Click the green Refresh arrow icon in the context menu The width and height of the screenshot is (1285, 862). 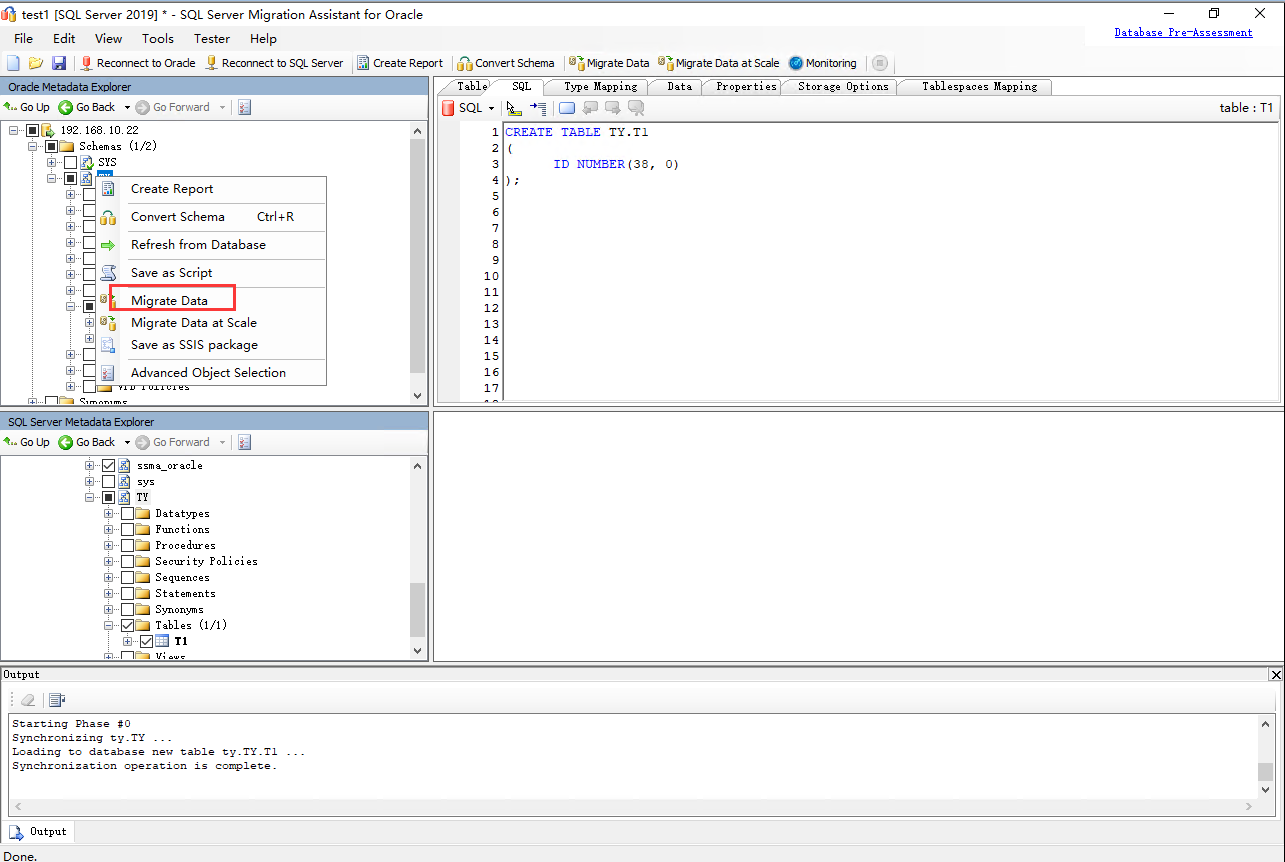click(x=108, y=245)
